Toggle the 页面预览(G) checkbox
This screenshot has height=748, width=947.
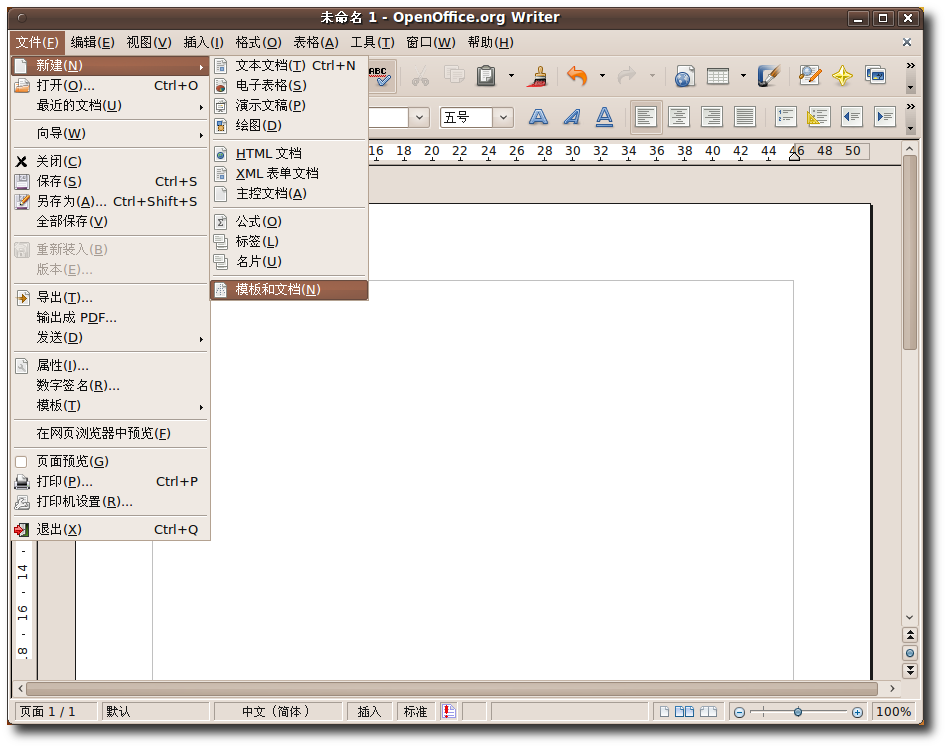click(21, 461)
